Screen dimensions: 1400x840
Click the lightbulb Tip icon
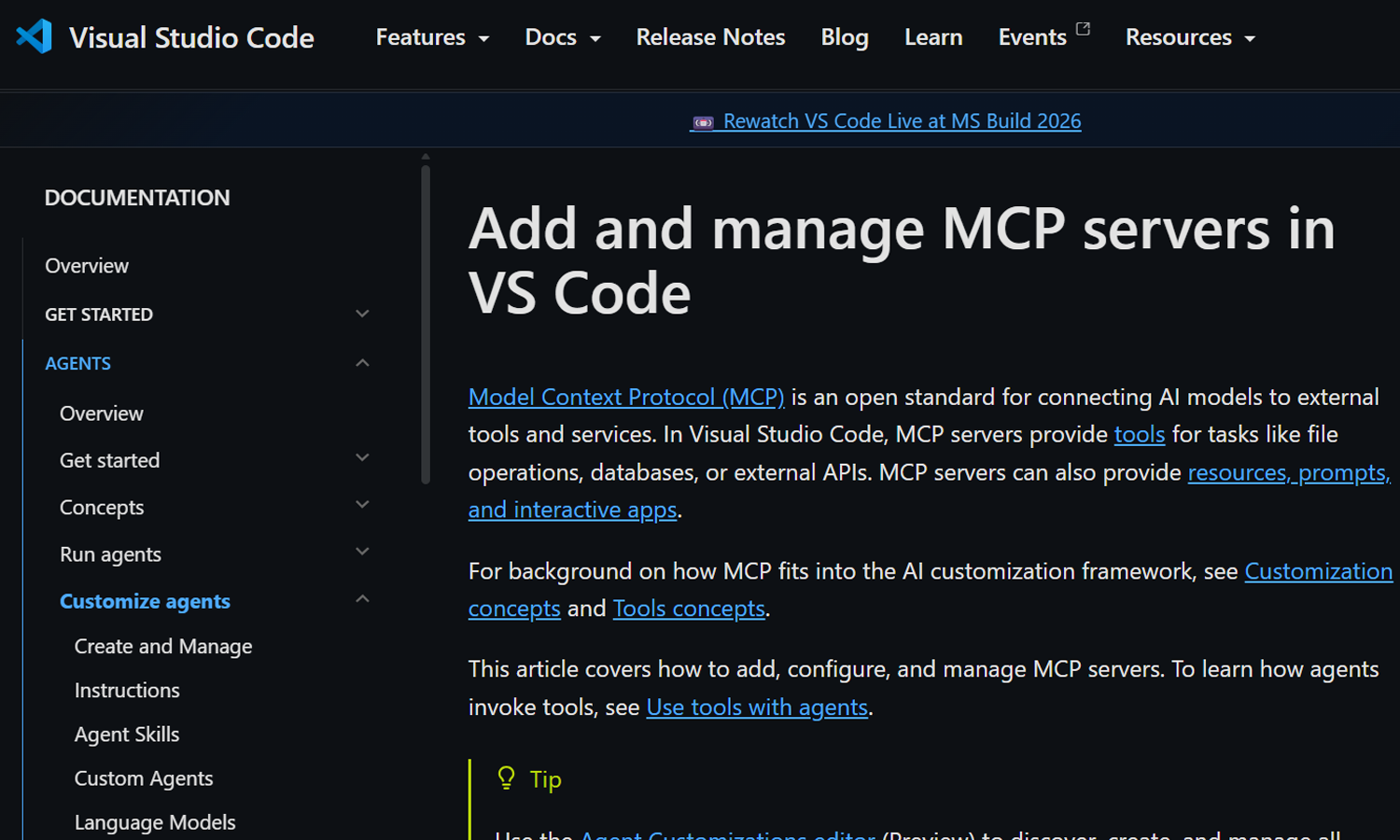point(506,778)
